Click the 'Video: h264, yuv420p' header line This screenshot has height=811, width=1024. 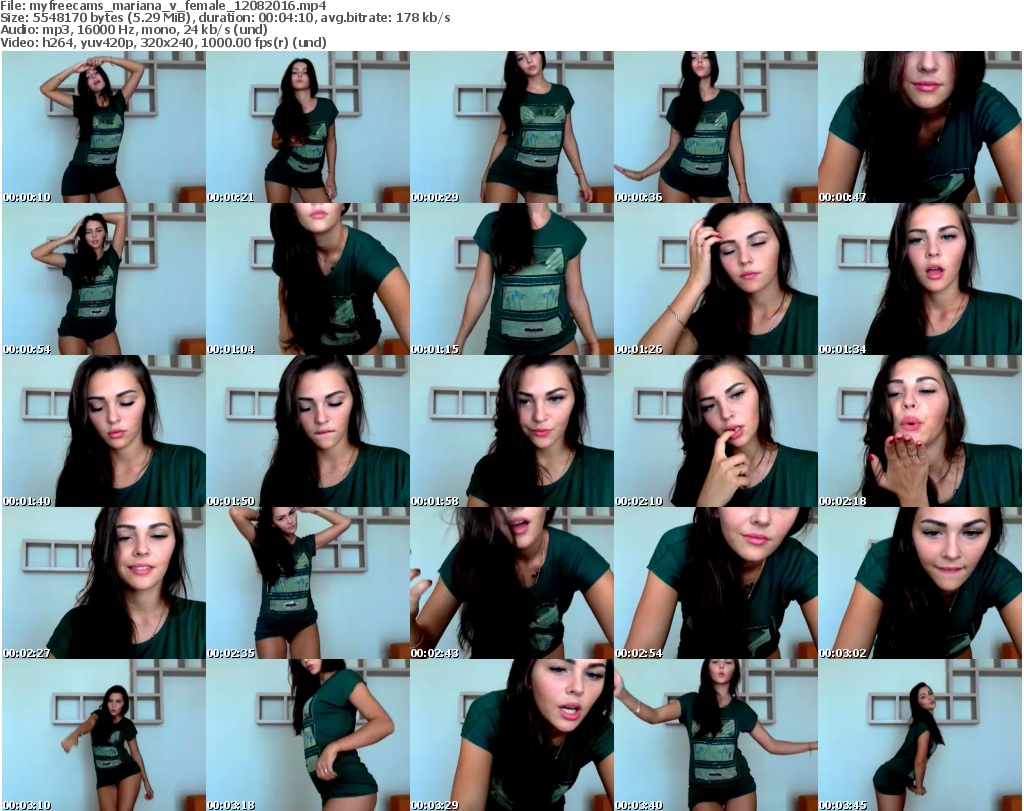coord(163,42)
